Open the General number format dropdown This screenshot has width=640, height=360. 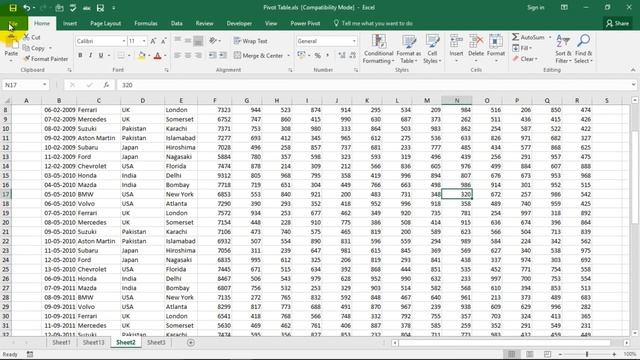[x=354, y=41]
